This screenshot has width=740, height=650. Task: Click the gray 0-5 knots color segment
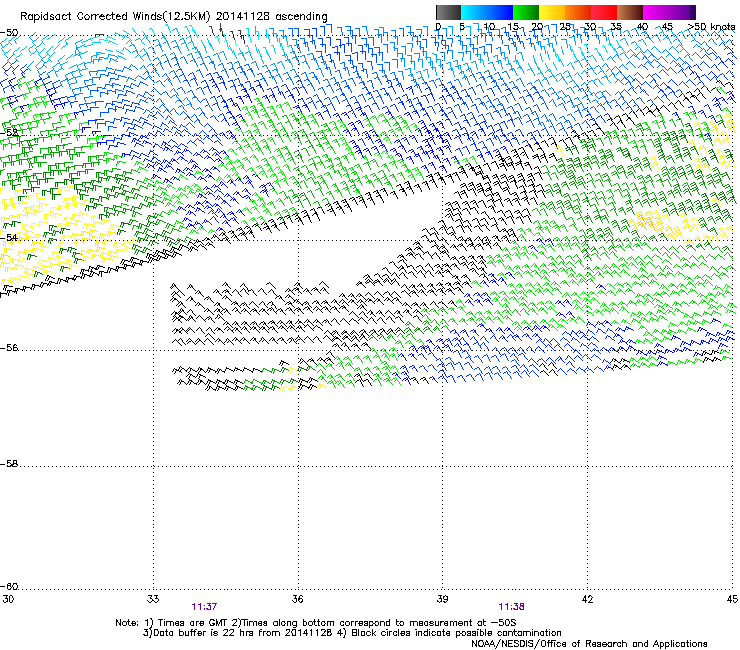448,12
